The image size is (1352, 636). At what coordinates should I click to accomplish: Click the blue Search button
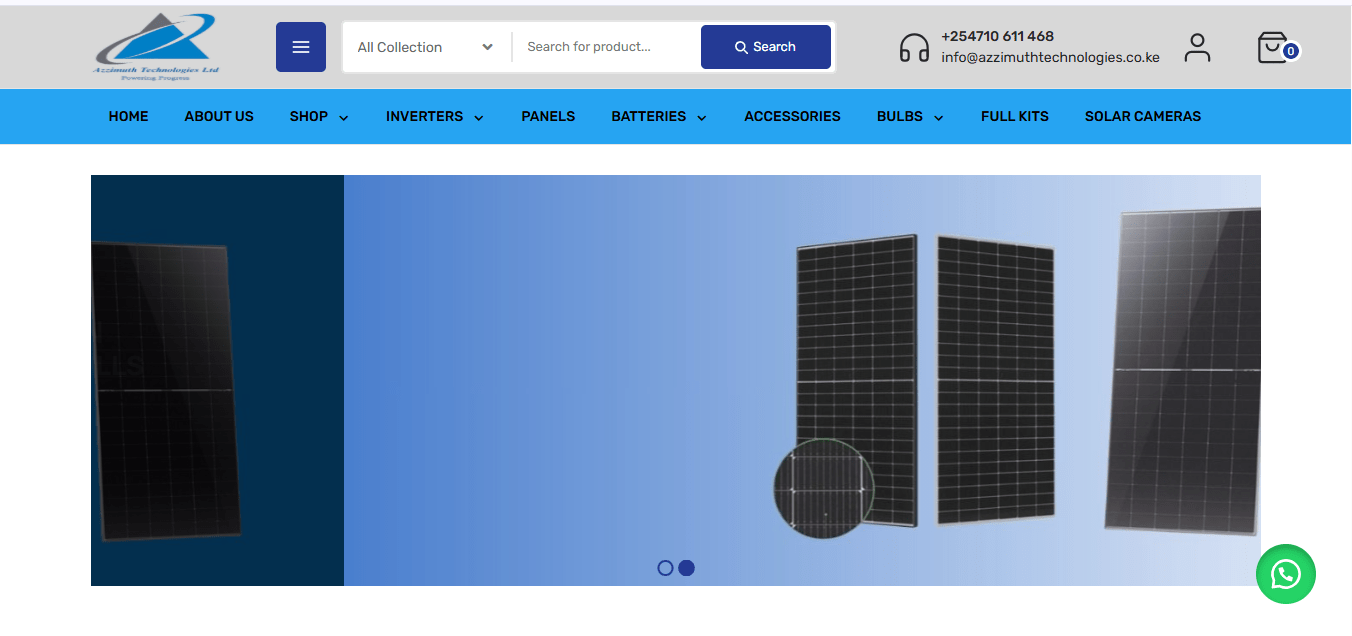click(x=766, y=47)
